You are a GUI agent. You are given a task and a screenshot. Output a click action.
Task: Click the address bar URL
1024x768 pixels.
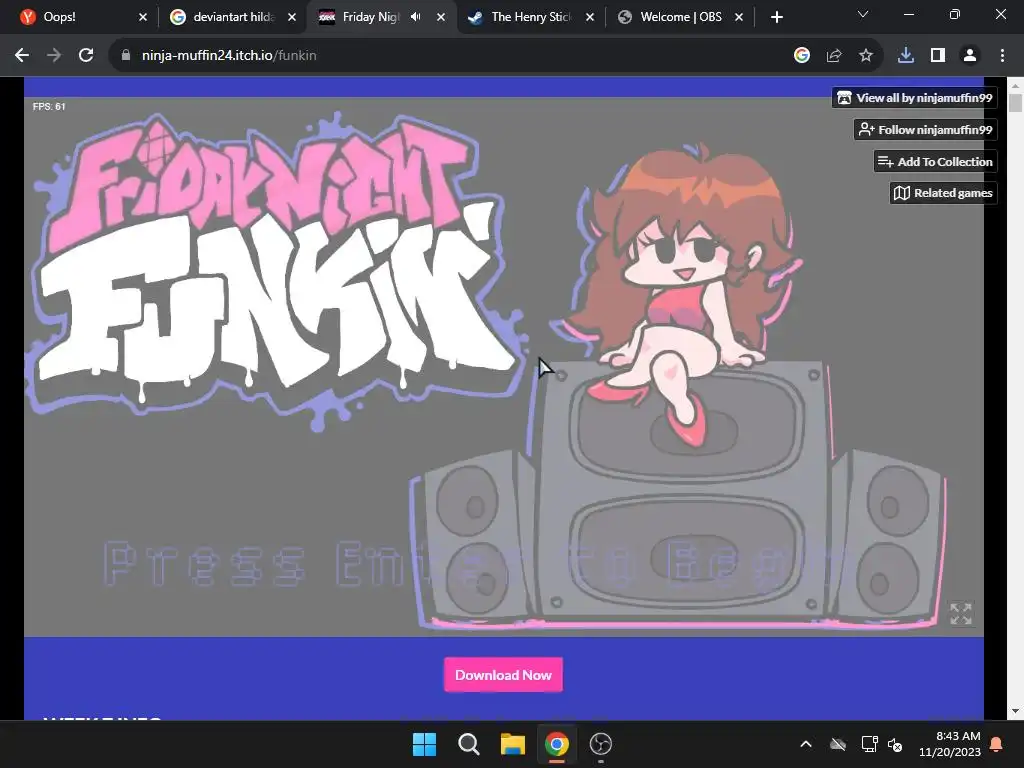(x=229, y=56)
